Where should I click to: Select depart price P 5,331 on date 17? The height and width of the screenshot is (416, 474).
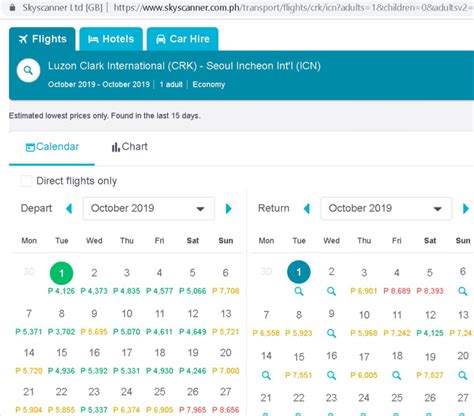point(127,371)
